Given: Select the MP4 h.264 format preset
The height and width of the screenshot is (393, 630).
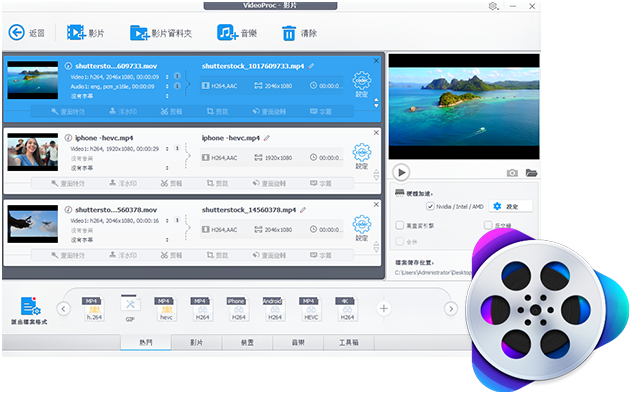Looking at the screenshot, I should 94,309.
